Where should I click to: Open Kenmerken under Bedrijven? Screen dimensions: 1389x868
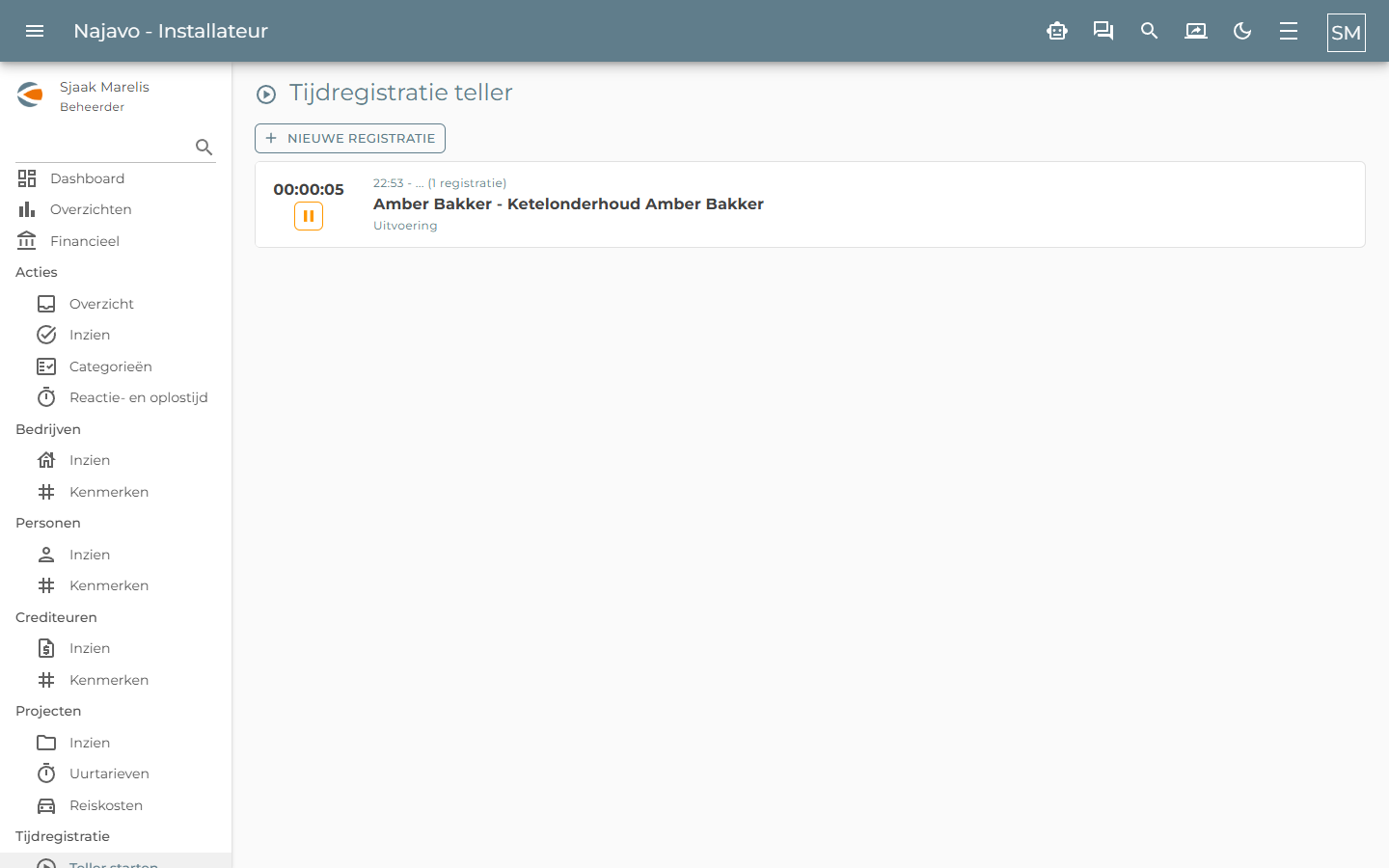point(116,492)
